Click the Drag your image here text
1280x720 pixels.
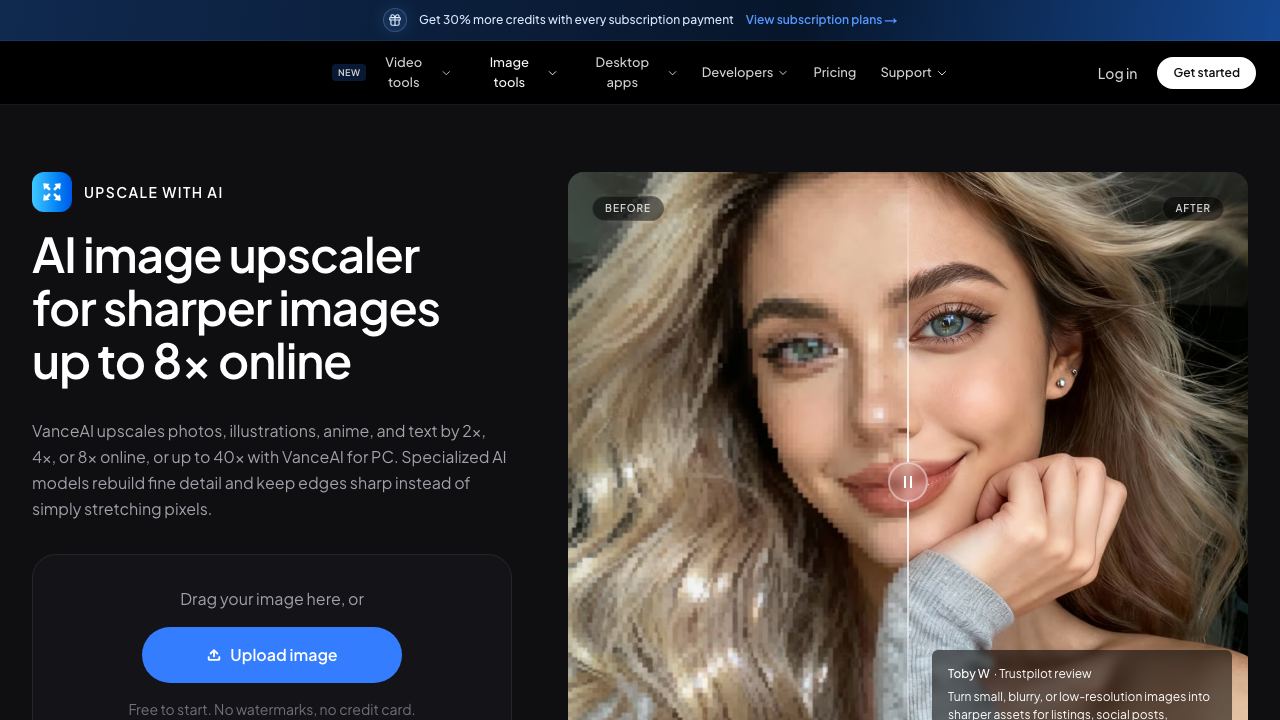pyautogui.click(x=272, y=599)
